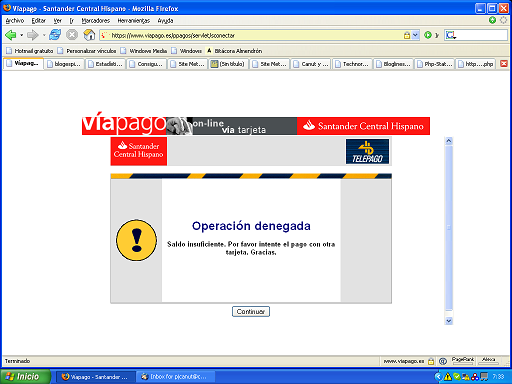Switch to the blogespi... tab
The height and width of the screenshot is (384, 512).
[64, 64]
